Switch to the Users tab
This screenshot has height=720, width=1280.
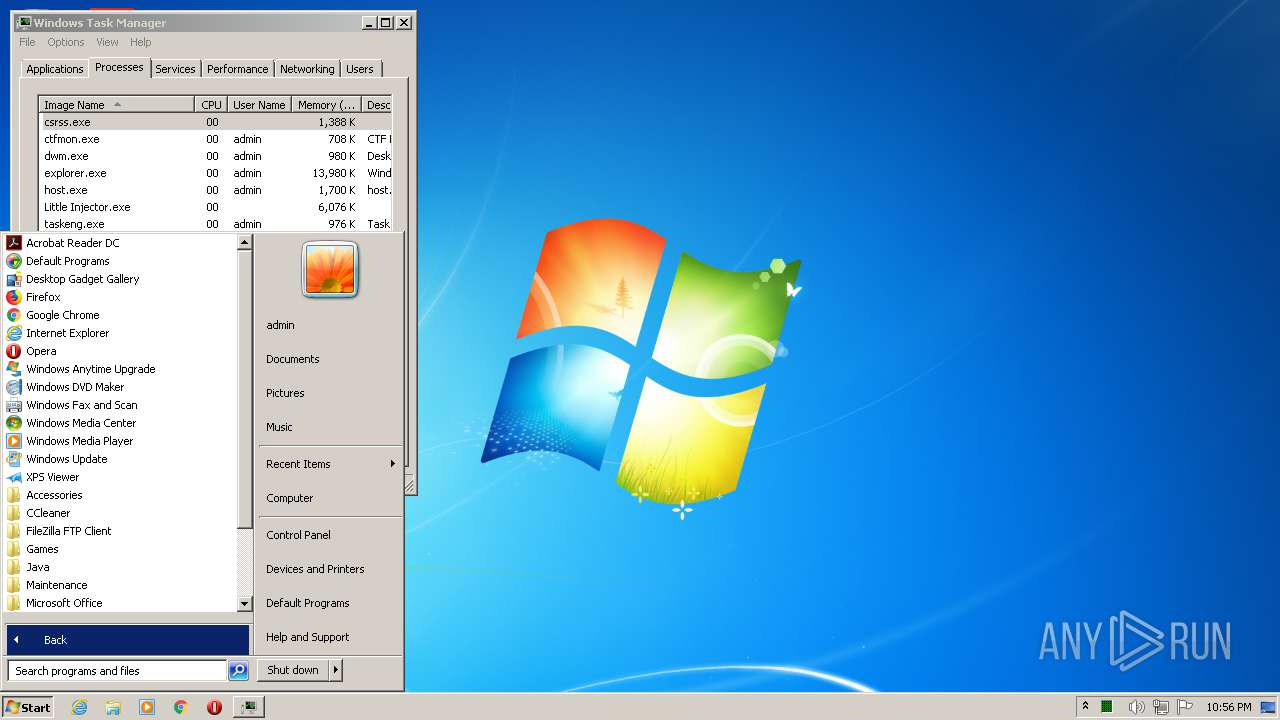pos(360,69)
